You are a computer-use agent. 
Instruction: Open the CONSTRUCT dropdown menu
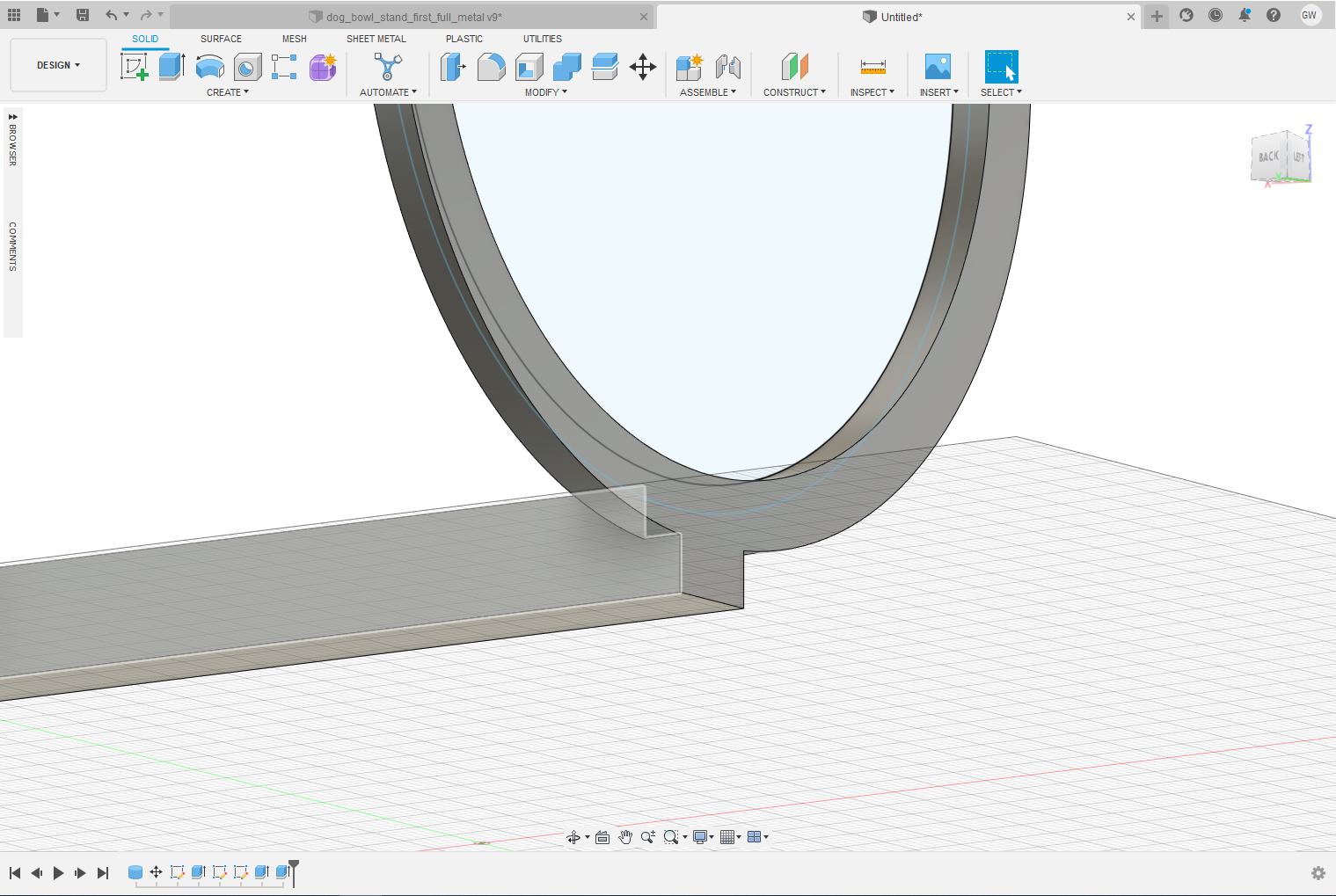pyautogui.click(x=793, y=92)
